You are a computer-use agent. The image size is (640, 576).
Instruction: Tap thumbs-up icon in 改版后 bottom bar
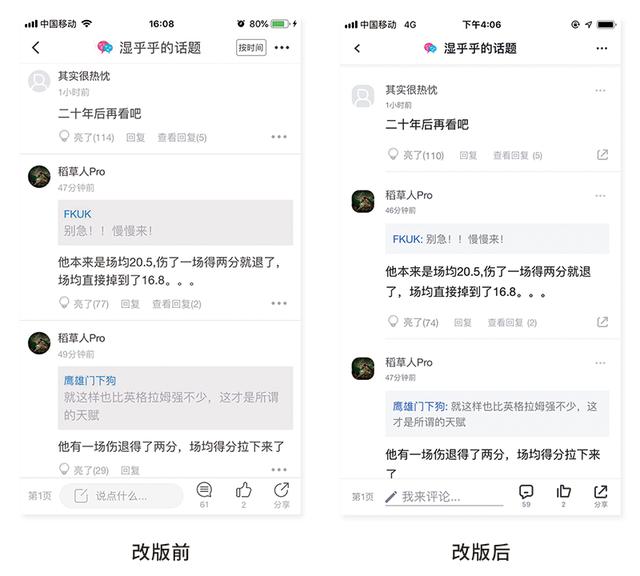tap(564, 491)
